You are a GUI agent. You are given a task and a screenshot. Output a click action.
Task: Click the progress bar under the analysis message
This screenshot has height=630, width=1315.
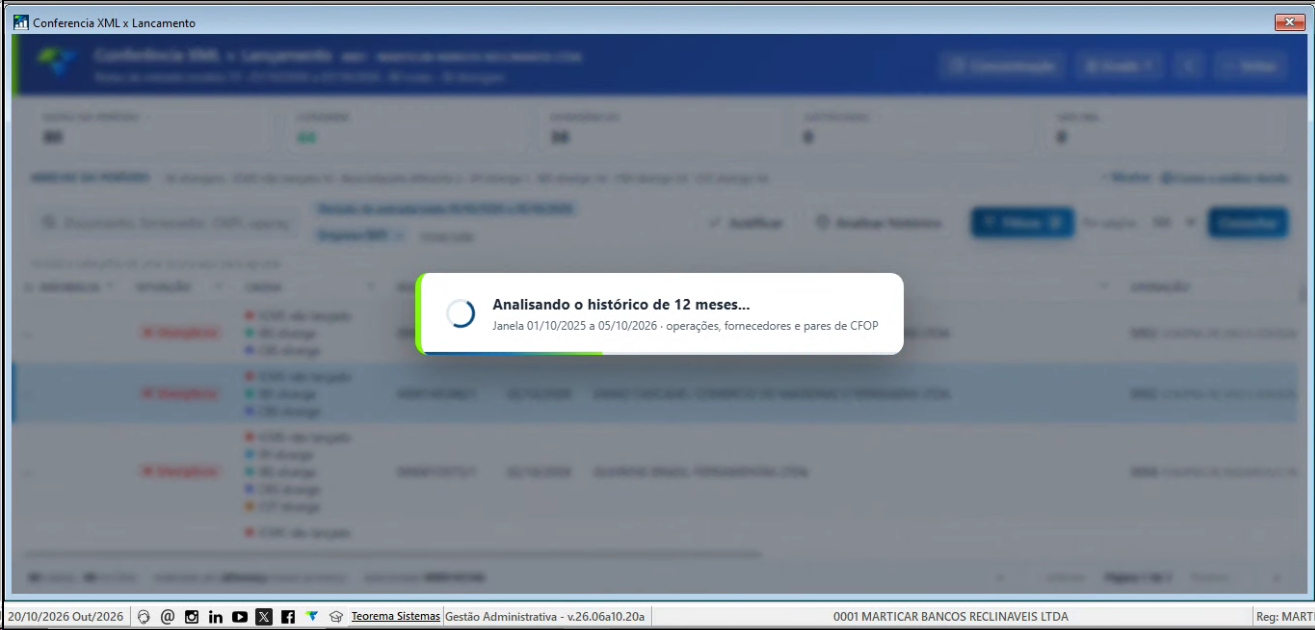[660, 352]
